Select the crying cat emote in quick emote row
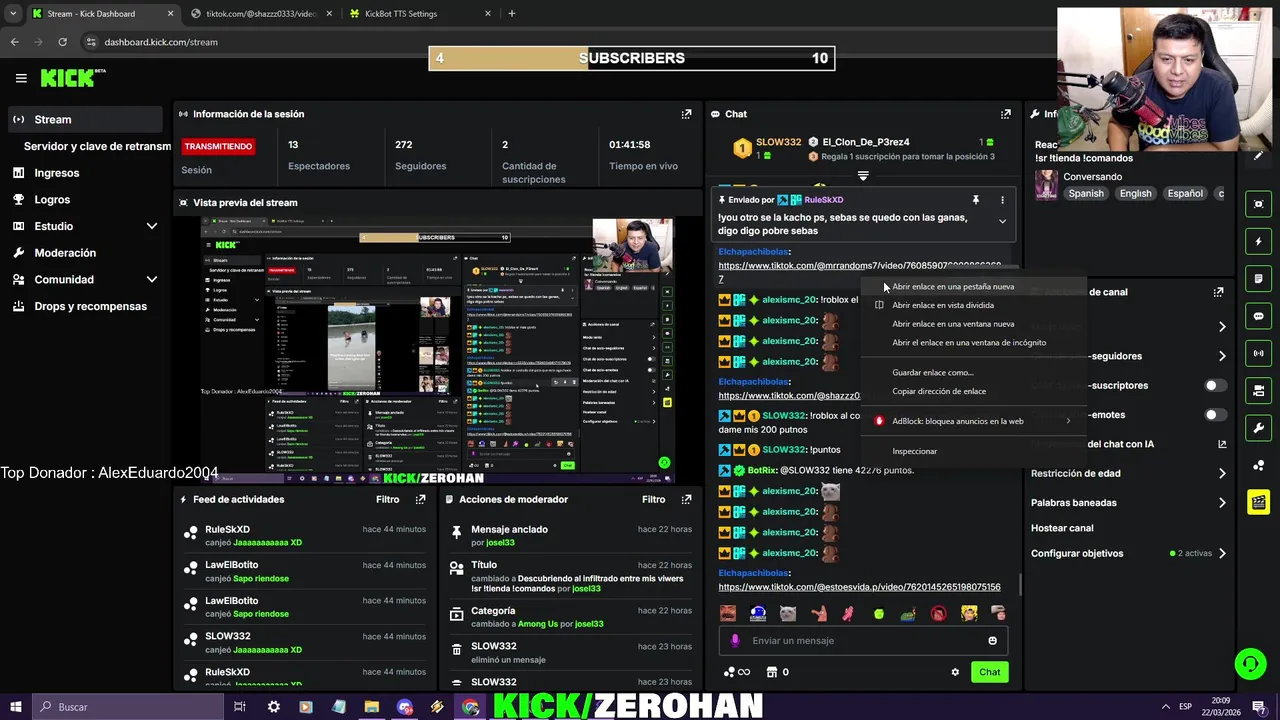The width and height of the screenshot is (1280, 720). 788,613
